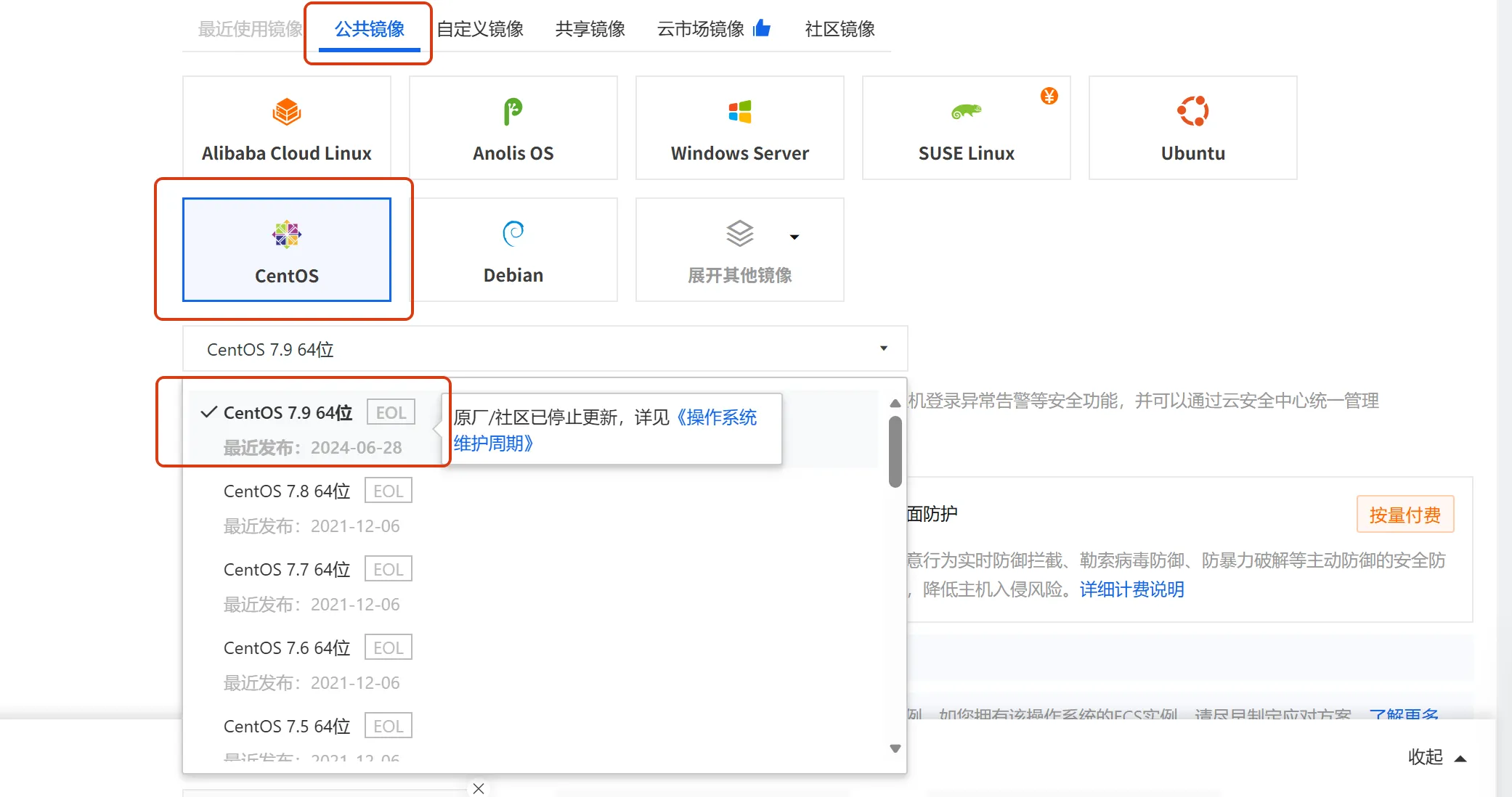The height and width of the screenshot is (797, 1512).
Task: Switch to the 云市场镜像 tab
Action: pos(701,29)
